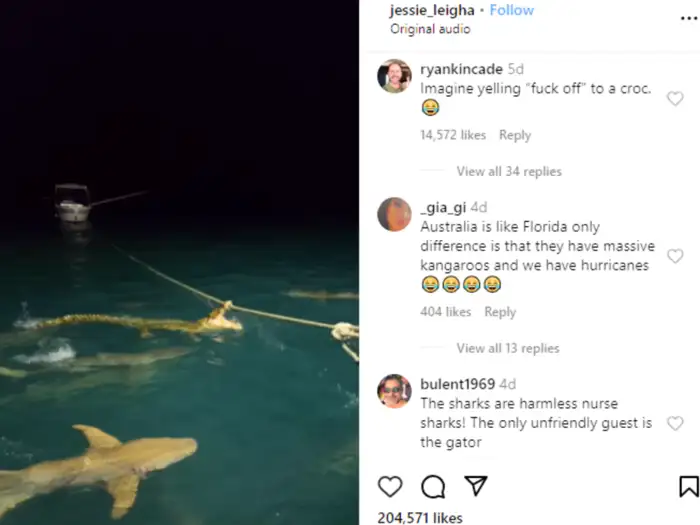Share post via paper plane icon

tap(476, 487)
